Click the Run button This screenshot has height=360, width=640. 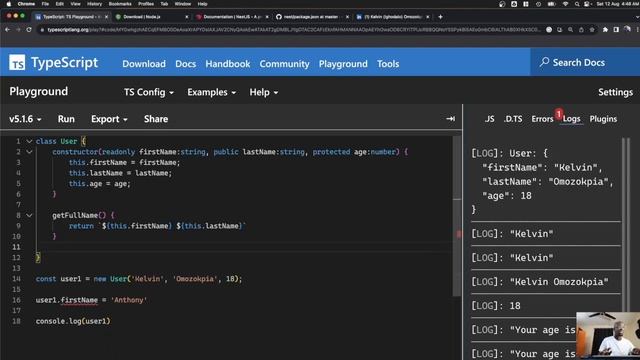tap(66, 119)
